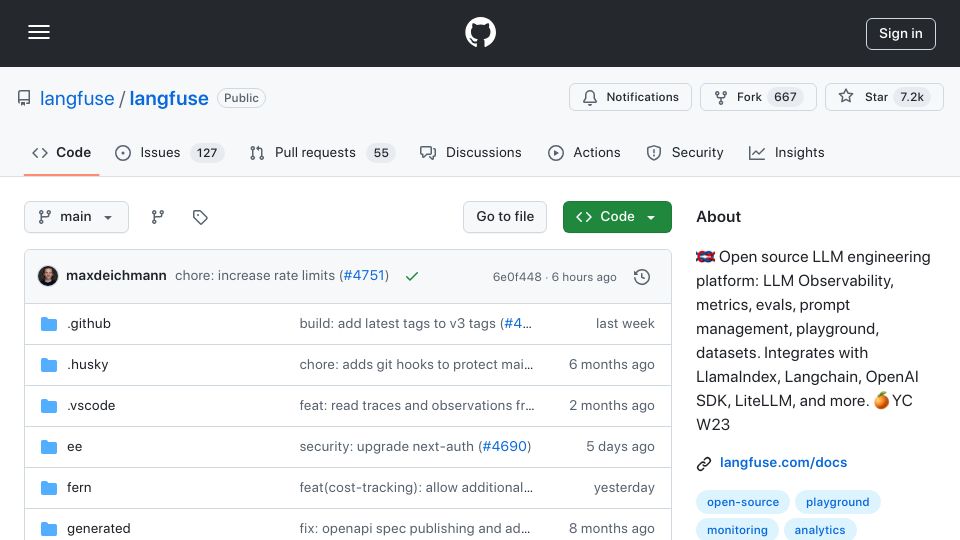Click folder icon next to .github
This screenshot has width=960, height=540.
(x=49, y=324)
